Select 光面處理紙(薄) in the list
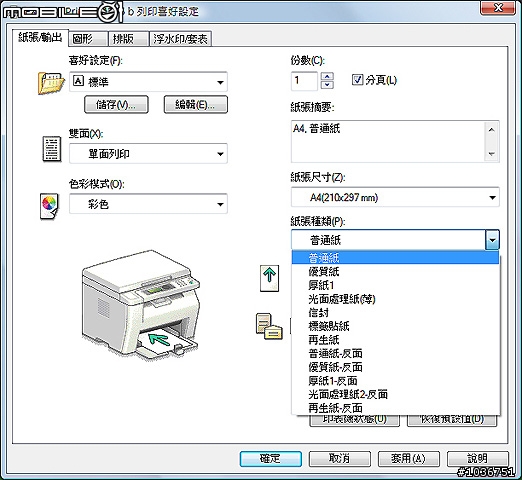Image resolution: width=522 pixels, height=480 pixels. (x=395, y=299)
